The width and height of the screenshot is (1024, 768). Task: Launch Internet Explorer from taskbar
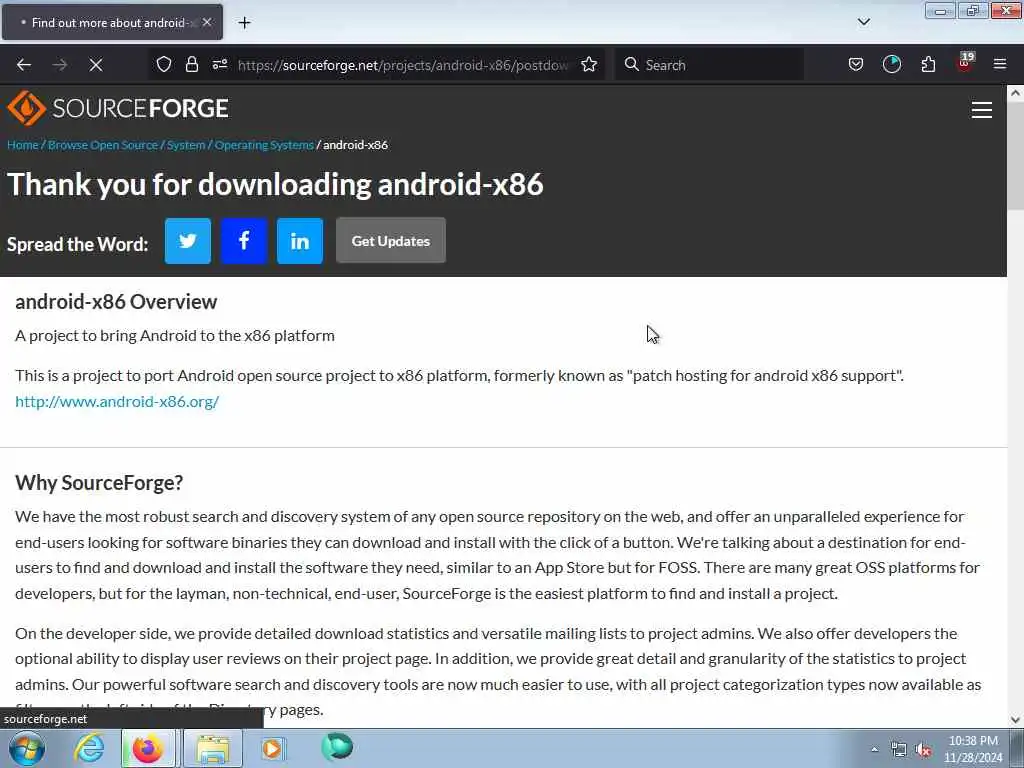pyautogui.click(x=89, y=748)
